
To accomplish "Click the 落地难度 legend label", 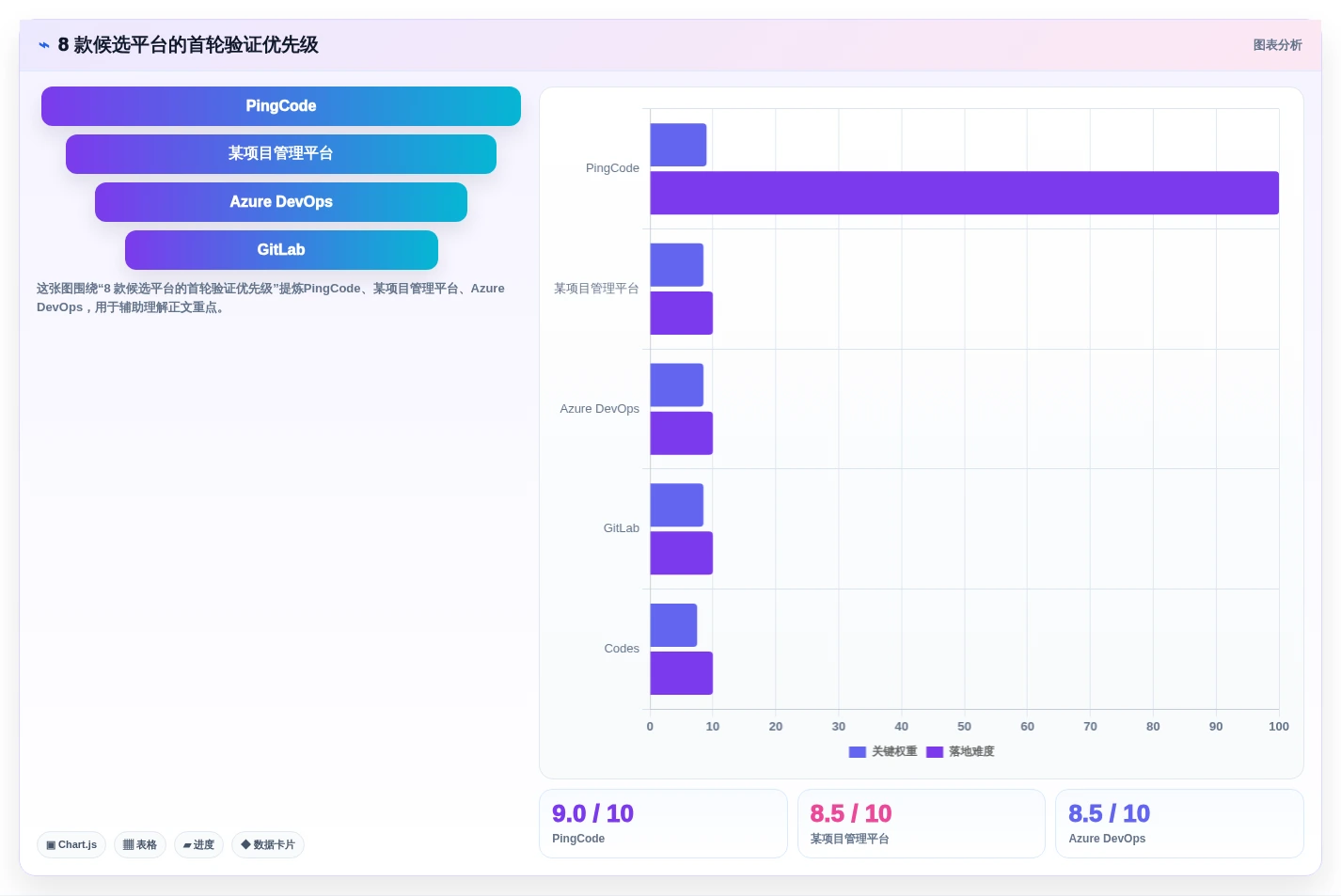I will point(971,752).
